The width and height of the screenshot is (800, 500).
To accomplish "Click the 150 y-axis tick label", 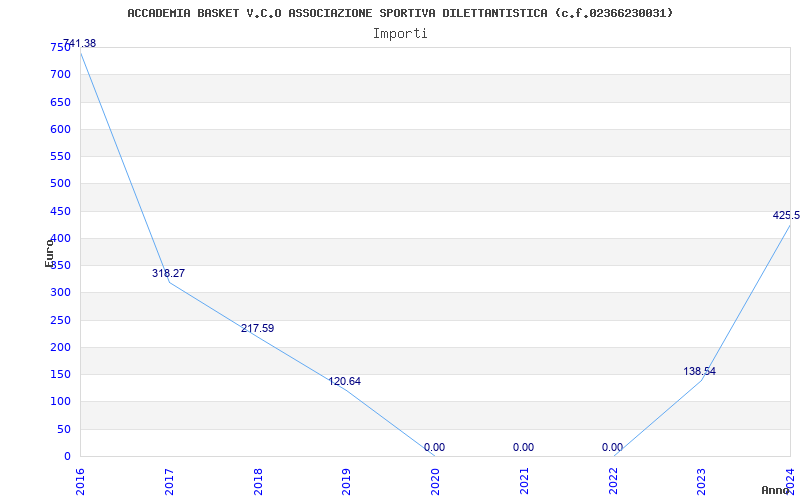I will click(60, 374).
